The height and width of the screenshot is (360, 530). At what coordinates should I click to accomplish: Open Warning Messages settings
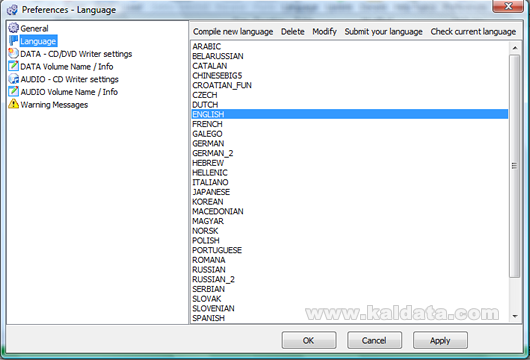click(x=54, y=105)
